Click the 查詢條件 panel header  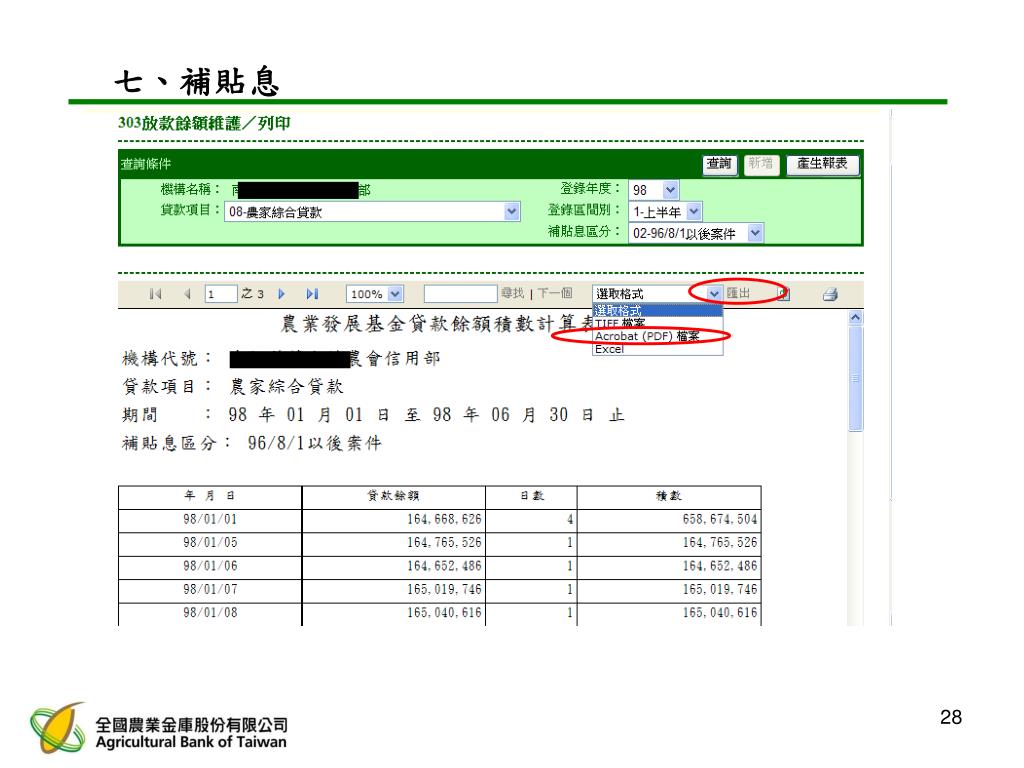coord(146,165)
